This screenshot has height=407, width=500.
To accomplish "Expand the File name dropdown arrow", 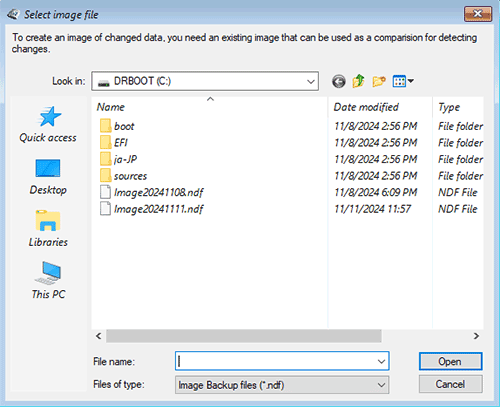I will coord(381,361).
